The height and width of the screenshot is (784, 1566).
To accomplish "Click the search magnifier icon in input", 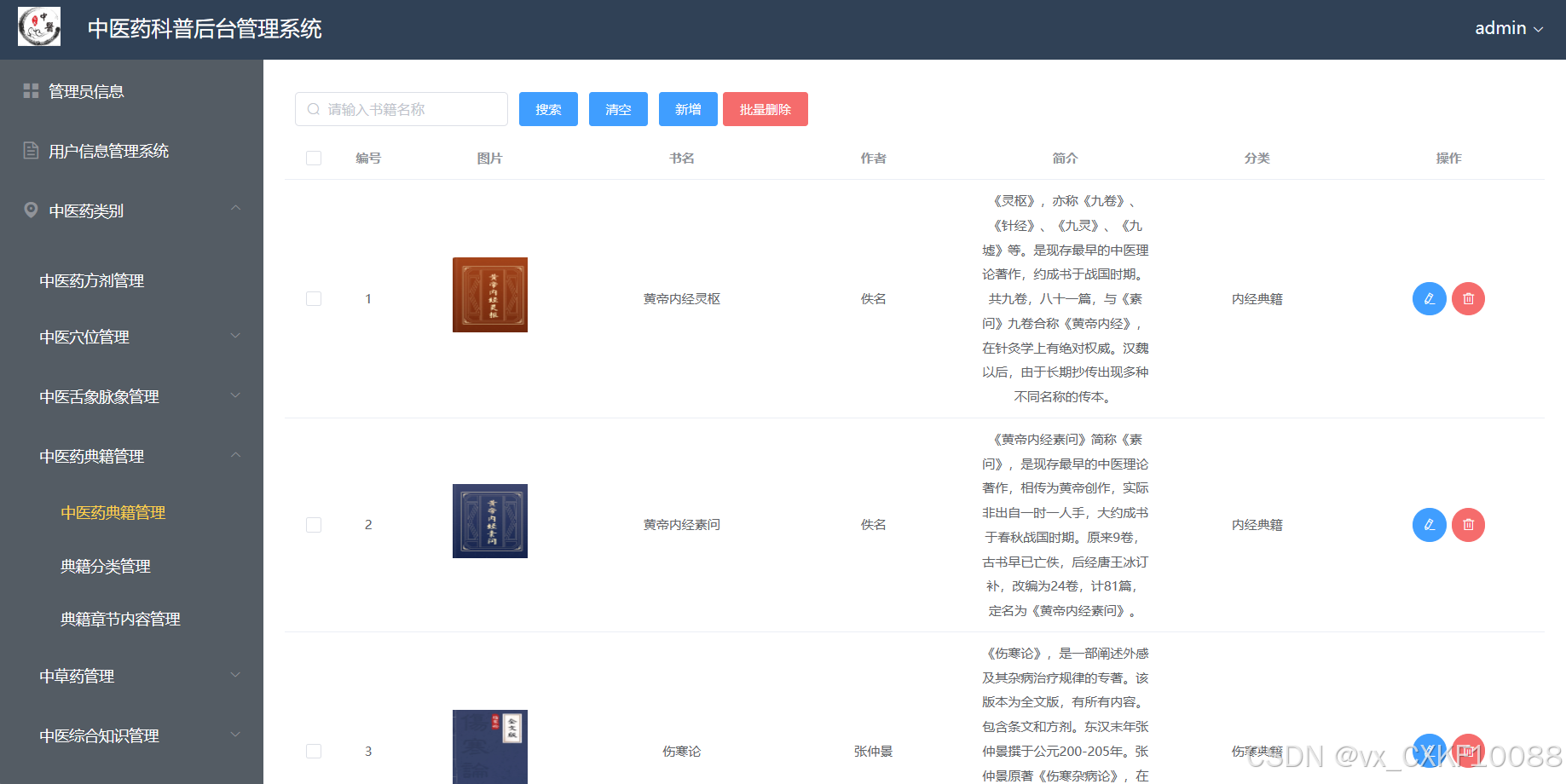I will click(314, 109).
